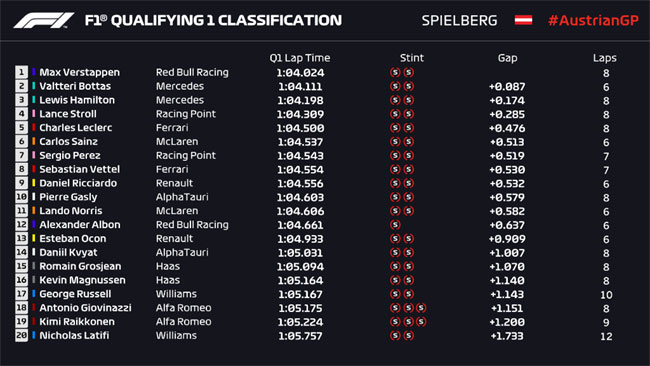Click the SPIELBERG location label
Screen dimensions: 650x366
[x=459, y=20]
